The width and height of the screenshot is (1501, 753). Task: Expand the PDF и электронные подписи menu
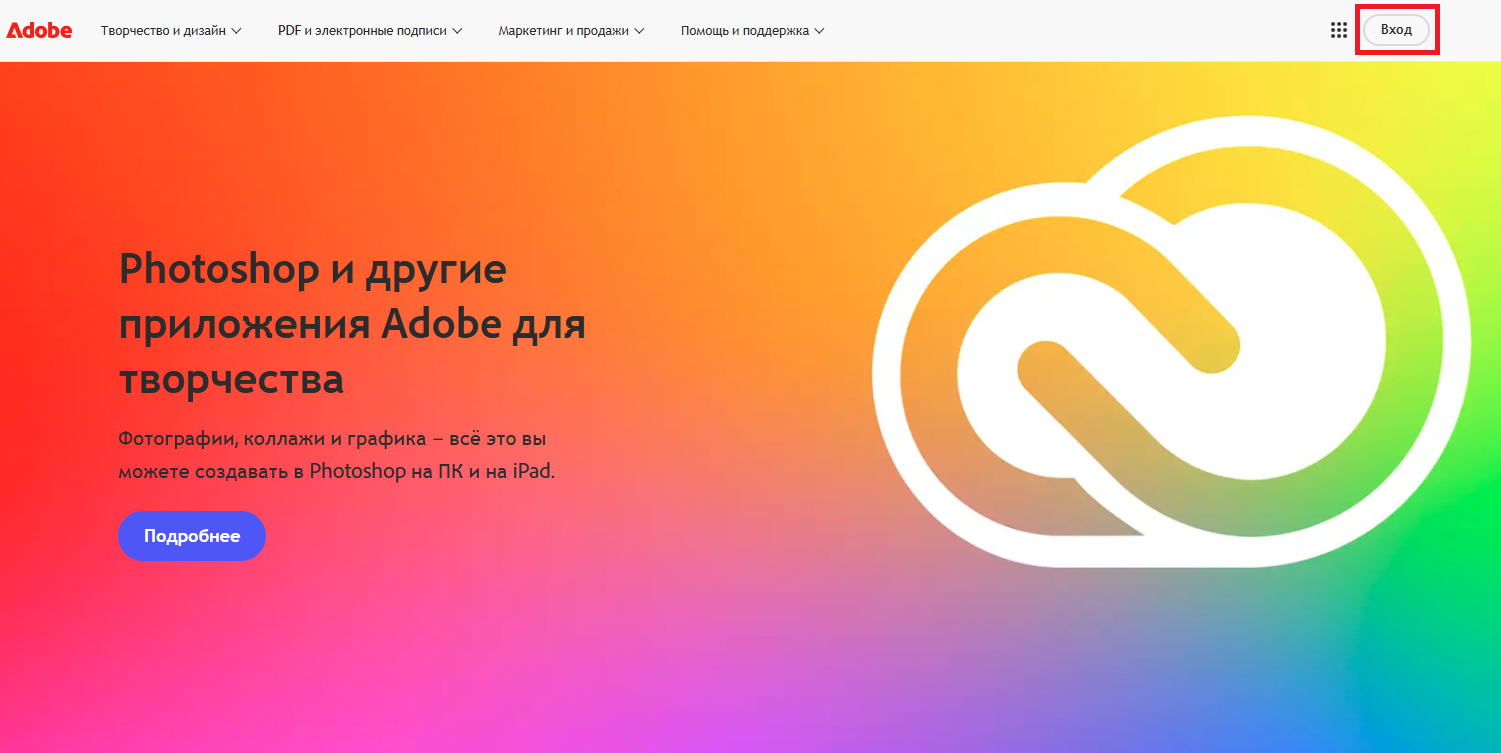click(370, 31)
